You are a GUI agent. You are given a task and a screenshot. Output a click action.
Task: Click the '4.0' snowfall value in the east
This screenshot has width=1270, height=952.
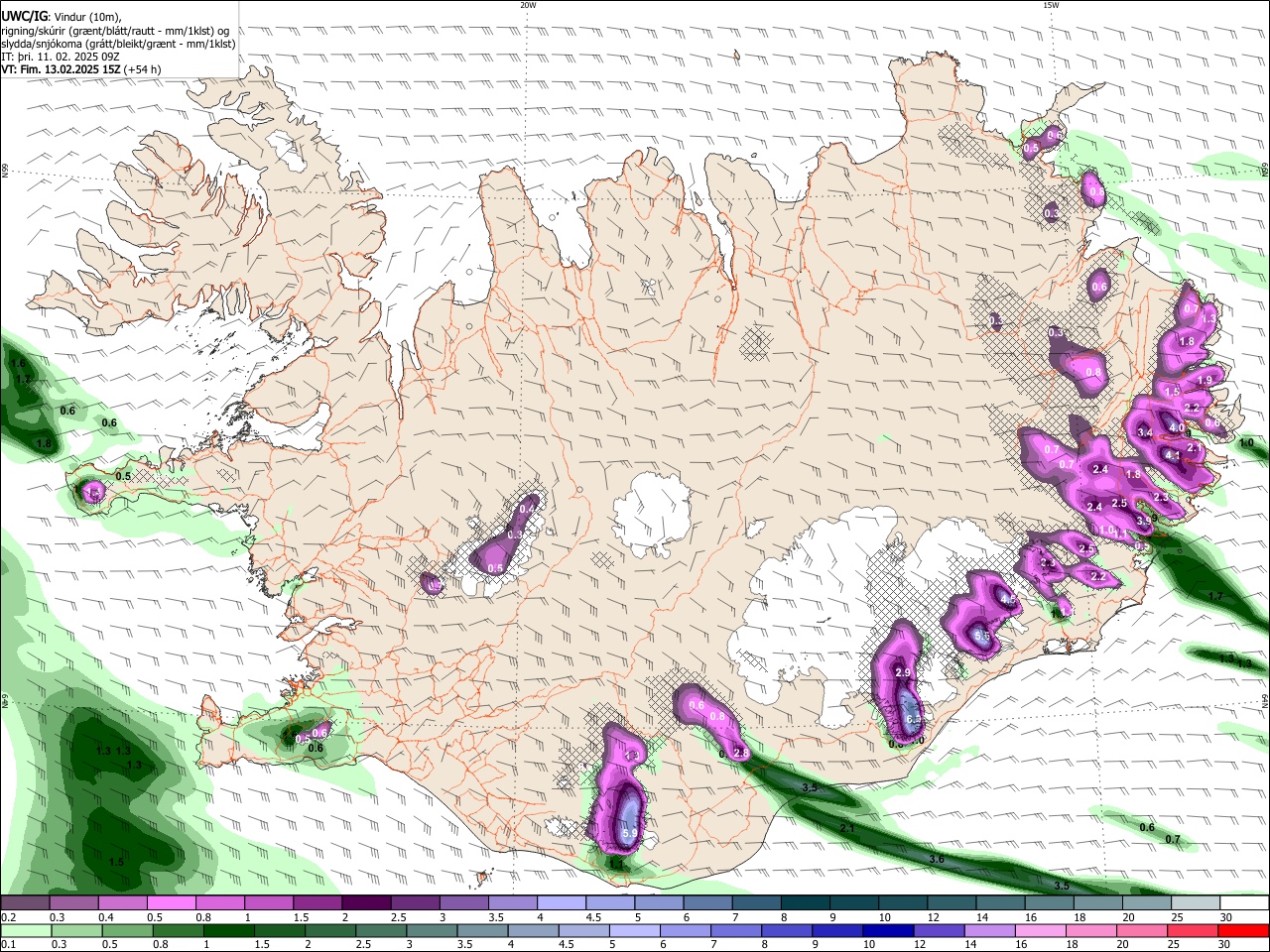pyautogui.click(x=1177, y=428)
